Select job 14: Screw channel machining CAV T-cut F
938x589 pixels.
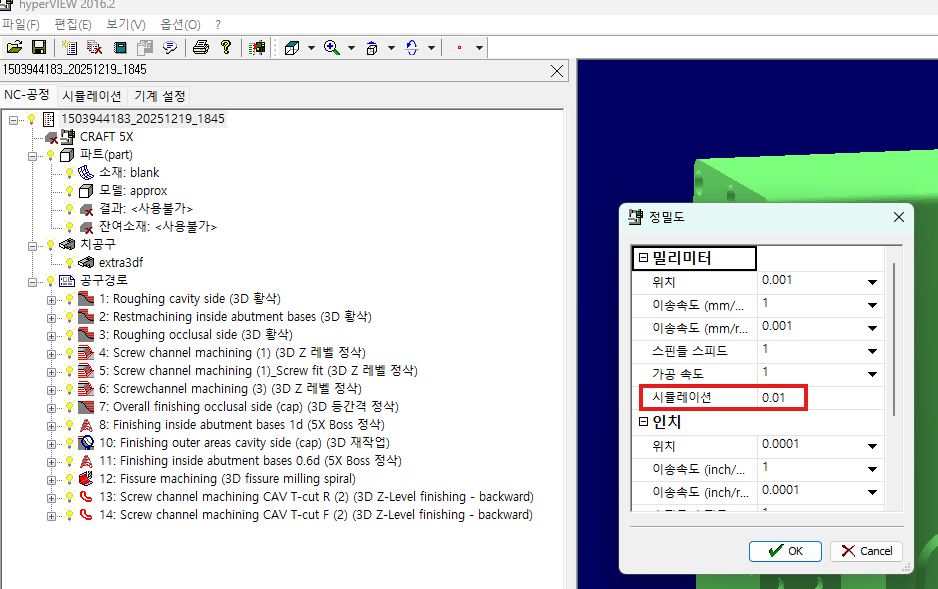pos(326,515)
